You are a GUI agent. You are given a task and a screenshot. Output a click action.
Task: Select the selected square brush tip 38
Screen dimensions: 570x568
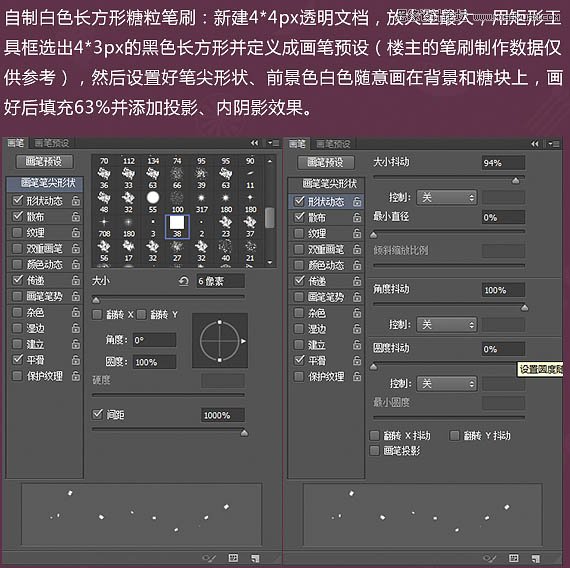tap(177, 227)
